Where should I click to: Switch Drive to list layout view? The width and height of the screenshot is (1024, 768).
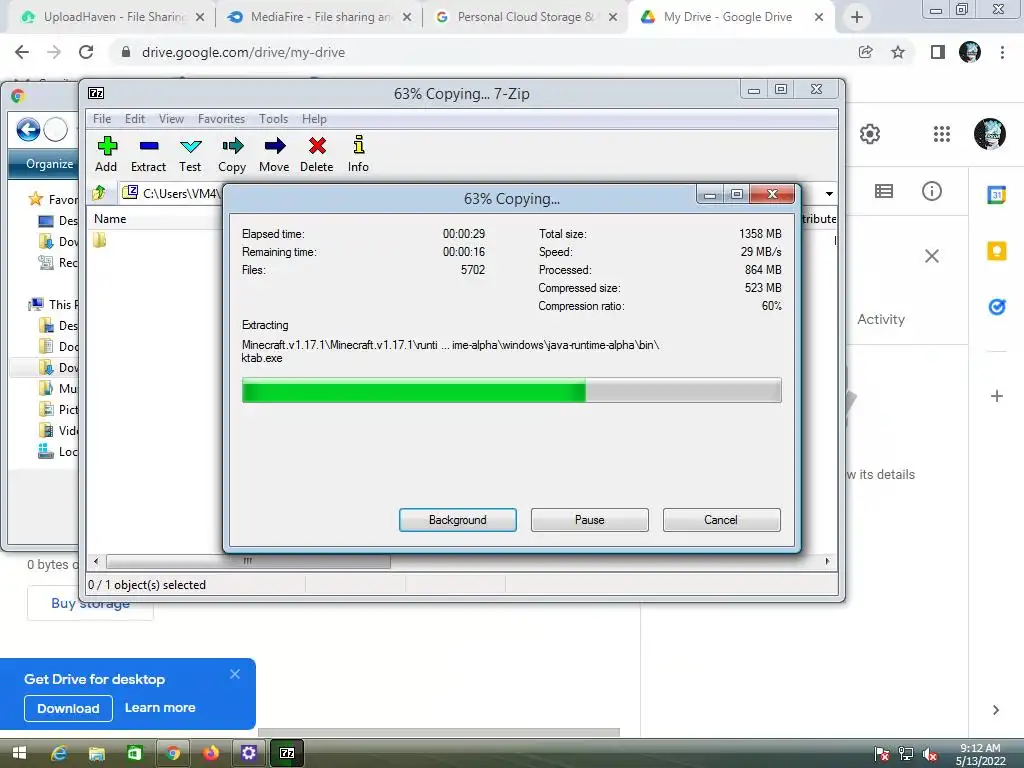(884, 191)
